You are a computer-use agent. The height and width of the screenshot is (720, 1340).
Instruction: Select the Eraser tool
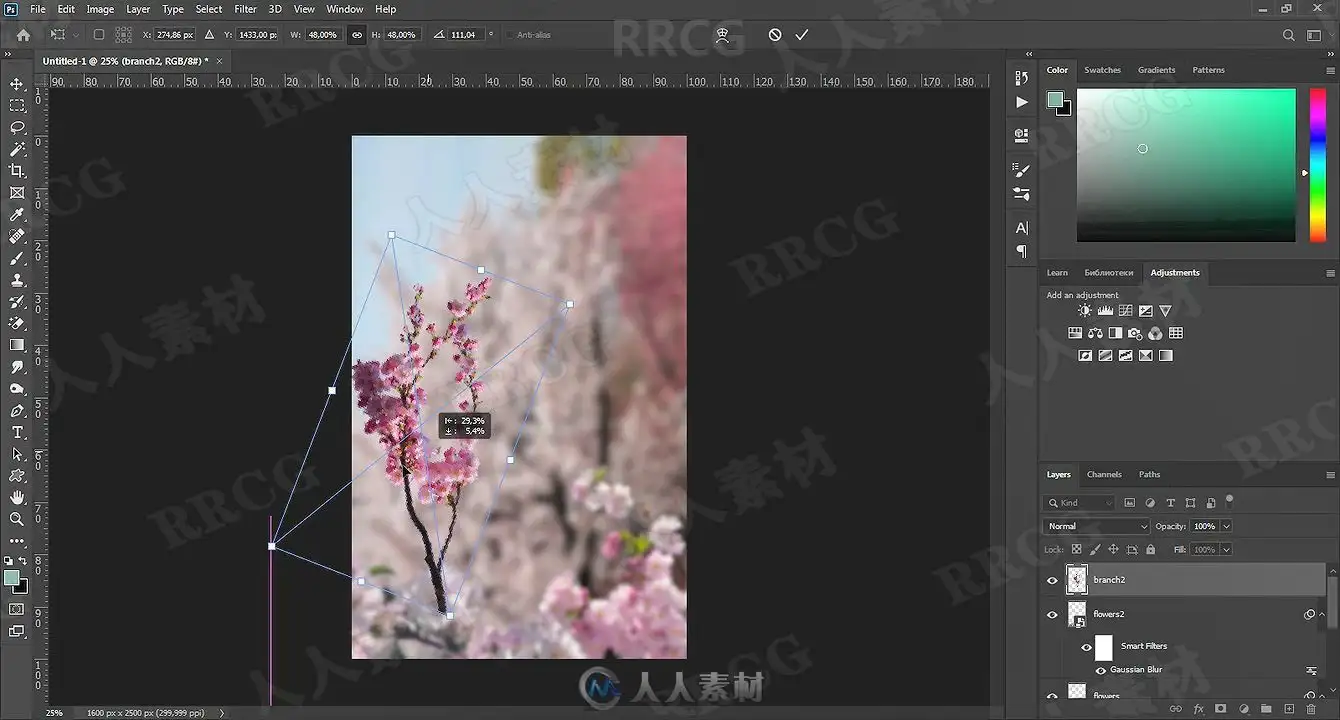pyautogui.click(x=17, y=323)
